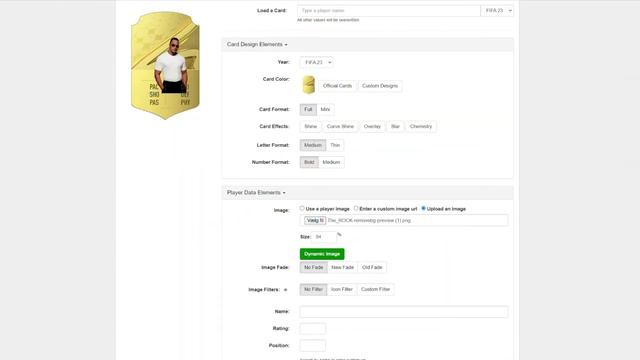Click the green Dynamic Image button
Viewport: 640px width, 360px height.
pyautogui.click(x=322, y=254)
